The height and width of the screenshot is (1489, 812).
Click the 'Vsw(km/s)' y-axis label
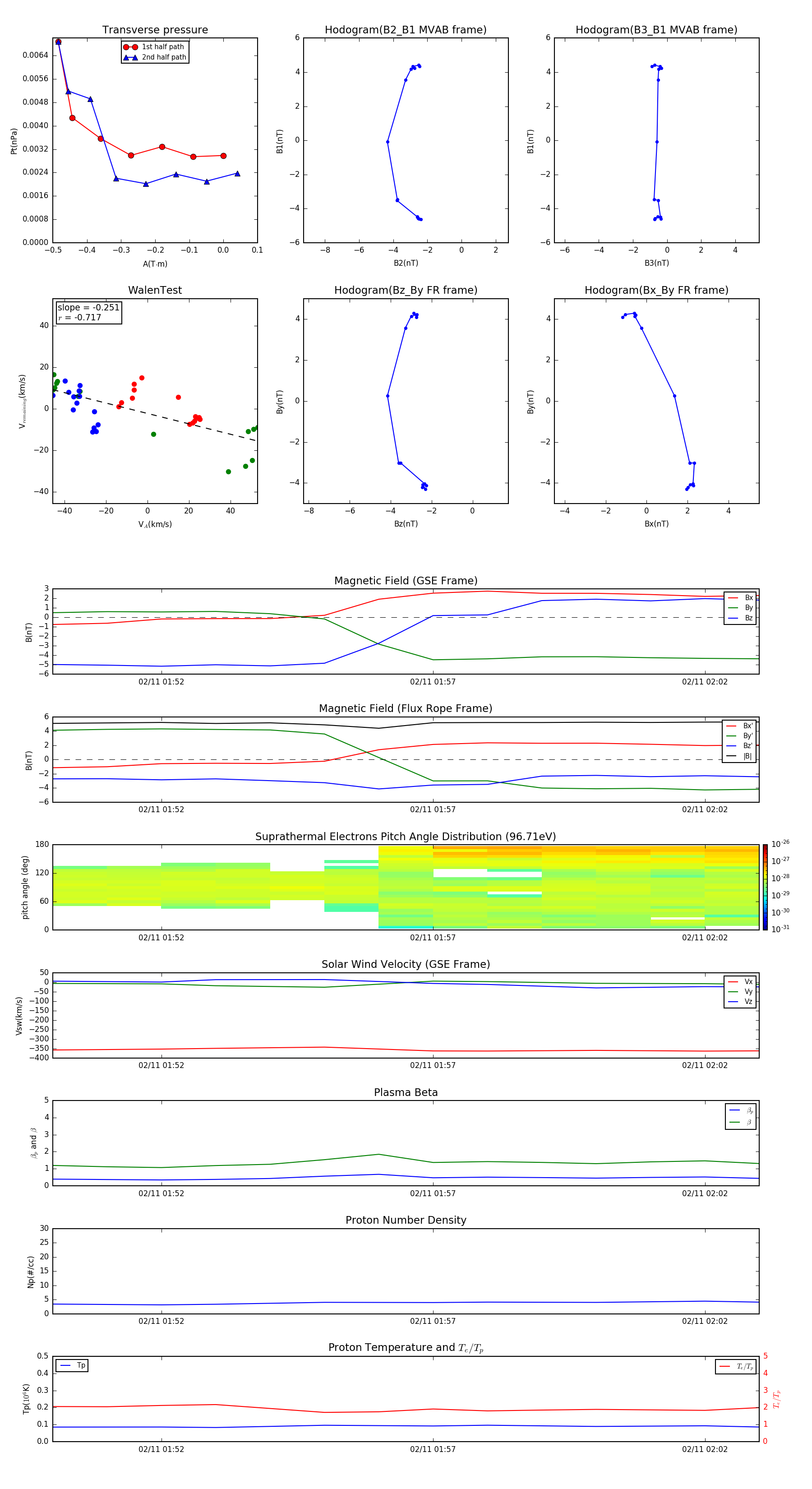18,1015
